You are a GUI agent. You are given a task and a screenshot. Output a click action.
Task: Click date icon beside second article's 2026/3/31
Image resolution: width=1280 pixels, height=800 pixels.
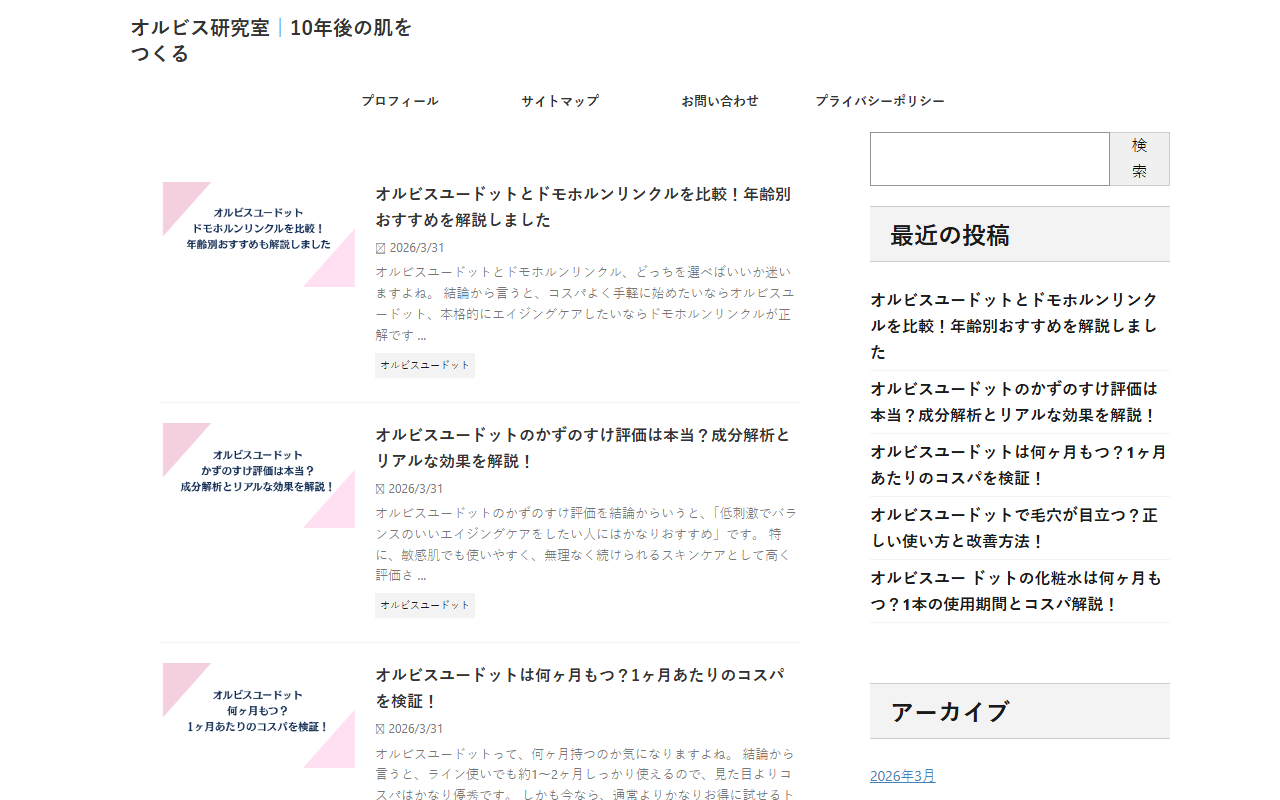380,489
